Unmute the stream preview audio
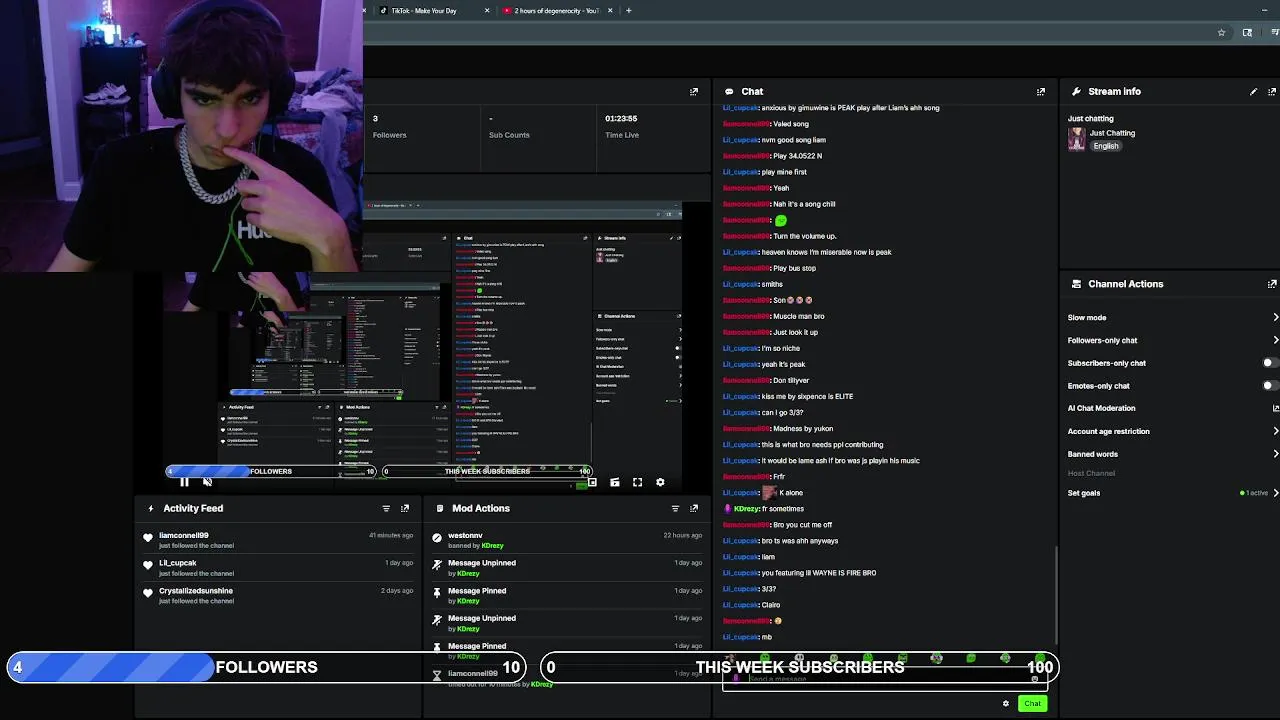This screenshot has height=720, width=1280. pyautogui.click(x=207, y=482)
